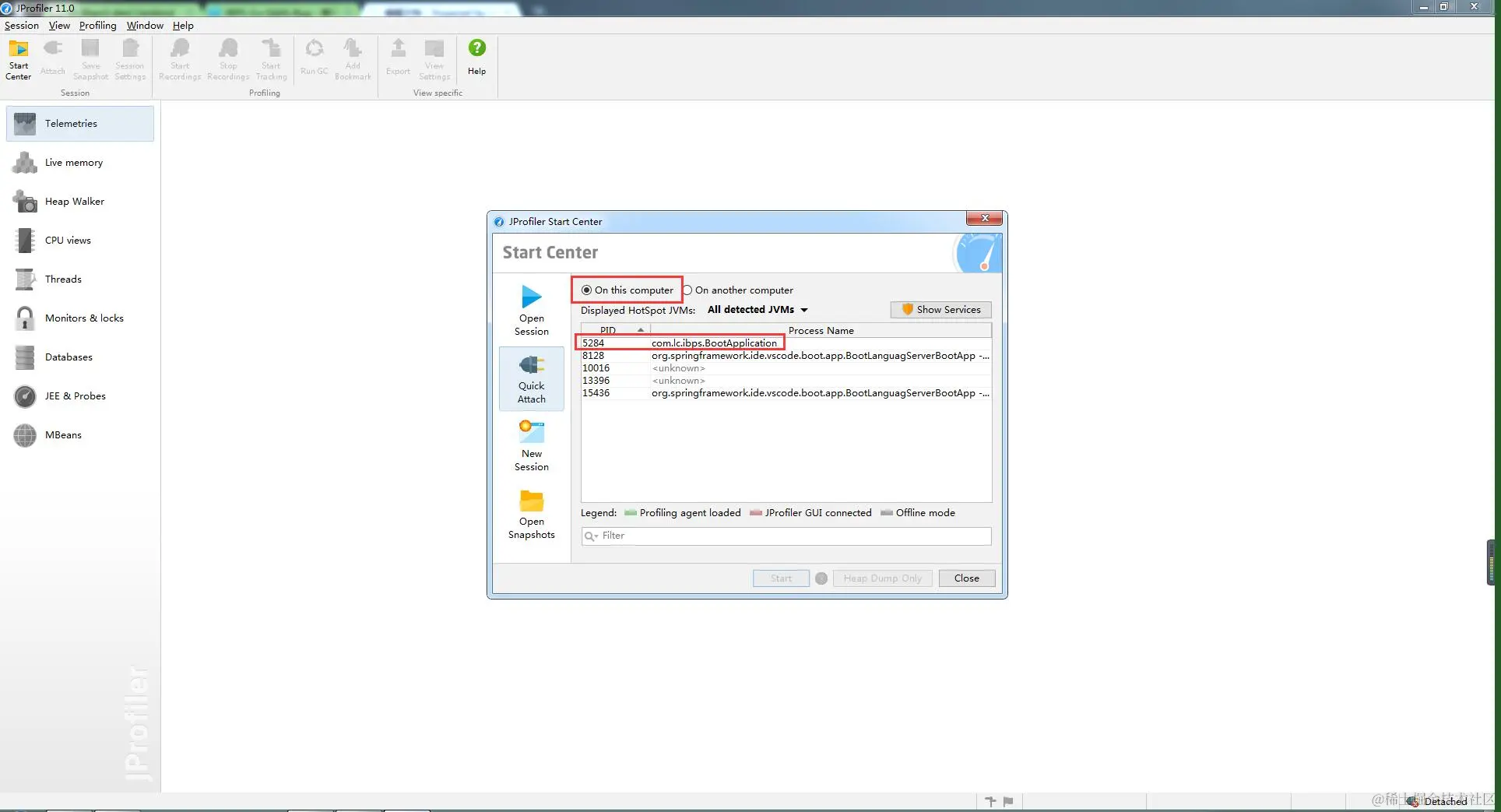Open the MBeans view
The image size is (1501, 812).
click(x=80, y=434)
